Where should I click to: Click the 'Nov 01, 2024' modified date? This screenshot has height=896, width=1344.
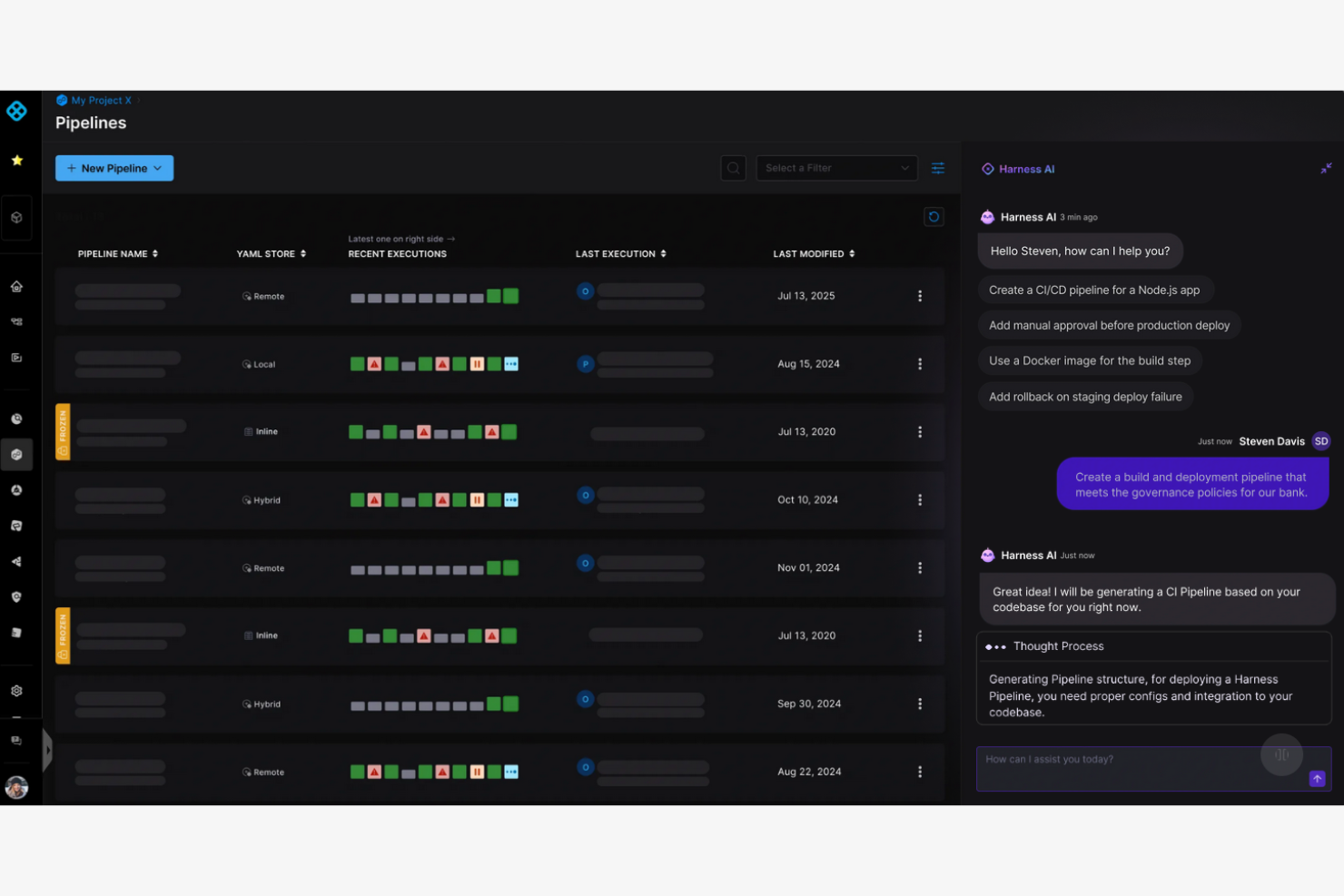(808, 568)
